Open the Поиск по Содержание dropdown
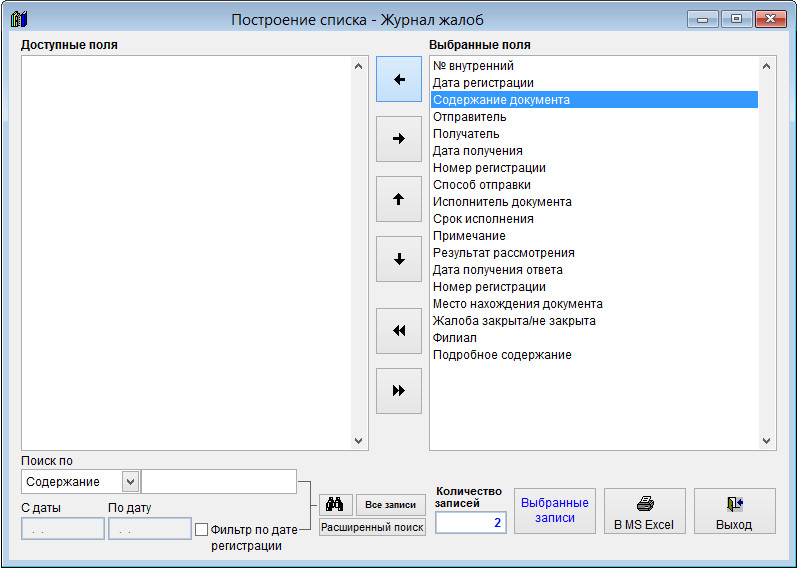Screen dimensions: 797x568 pos(130,482)
